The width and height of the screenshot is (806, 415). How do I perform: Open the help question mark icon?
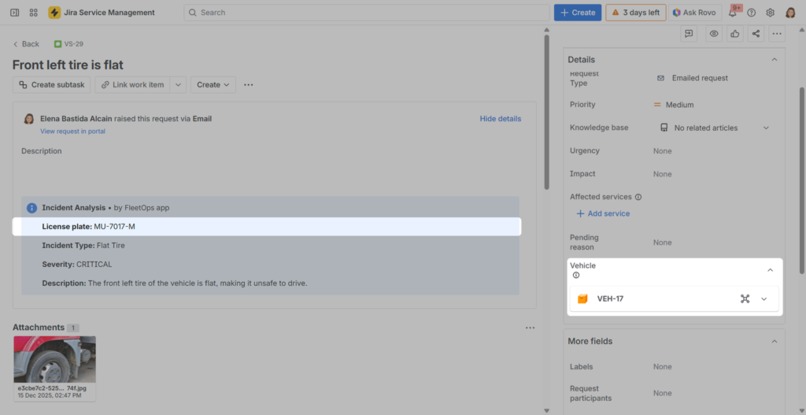(752, 13)
